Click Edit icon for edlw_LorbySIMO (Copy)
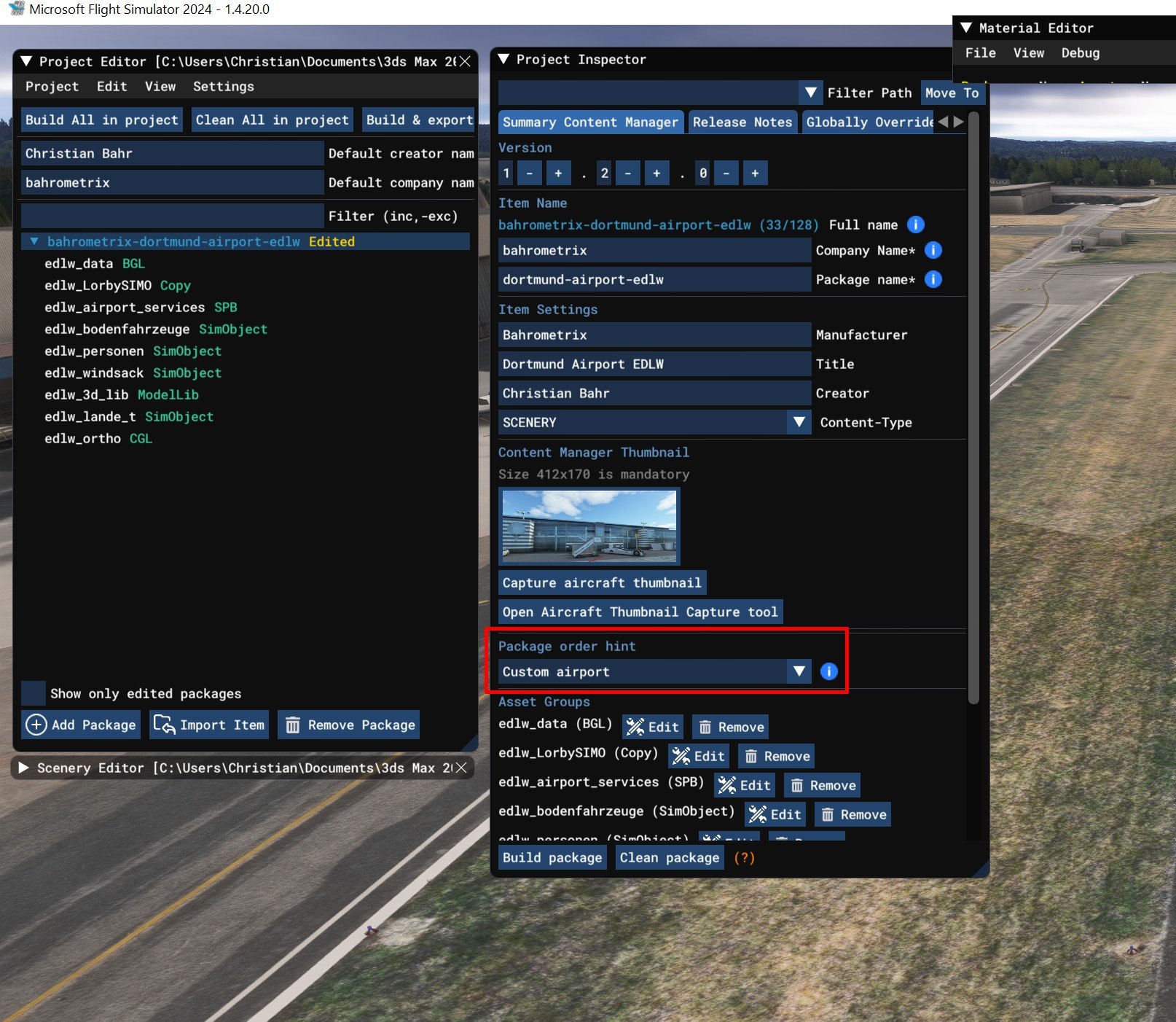Screen dimensions: 1176x1022 click(681, 756)
